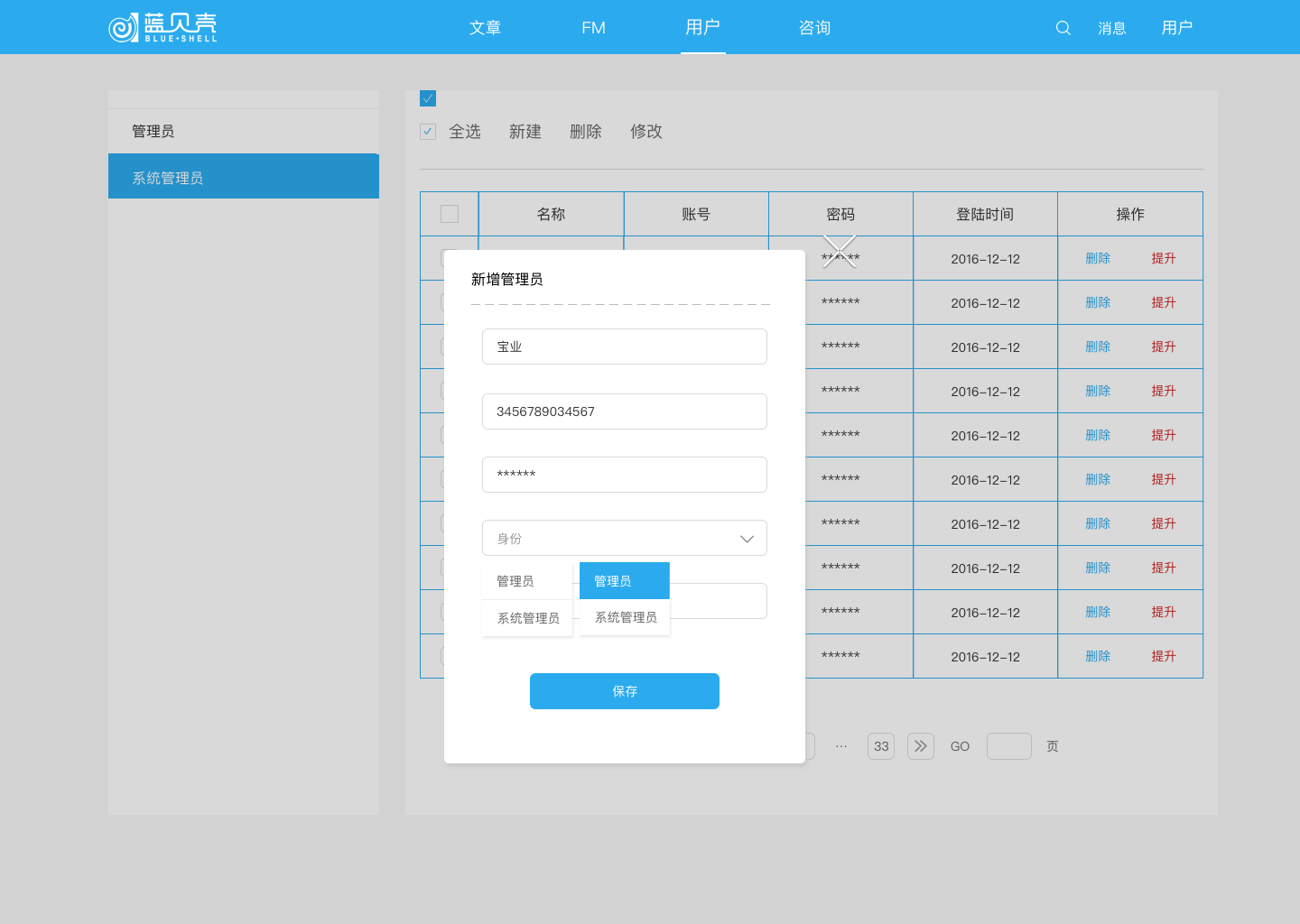
Task: Click the 名称 column header
Action: [551, 214]
